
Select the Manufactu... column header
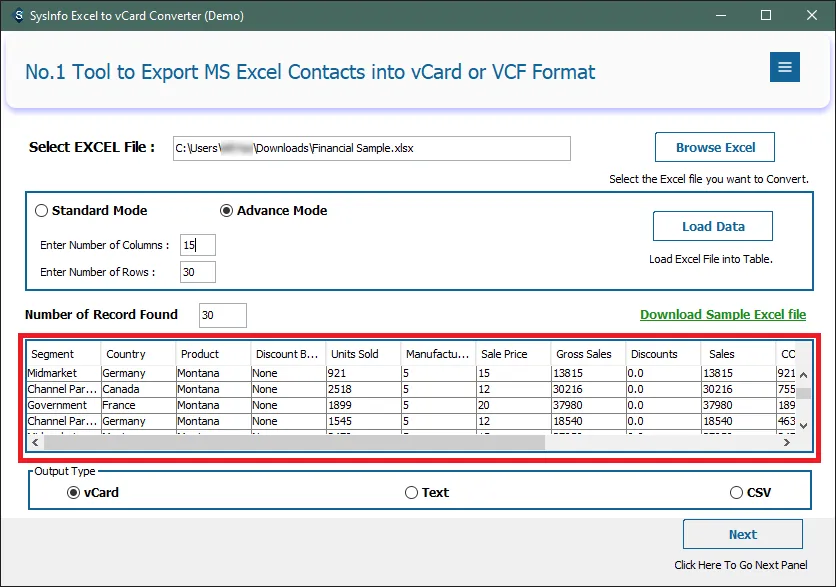(x=438, y=354)
